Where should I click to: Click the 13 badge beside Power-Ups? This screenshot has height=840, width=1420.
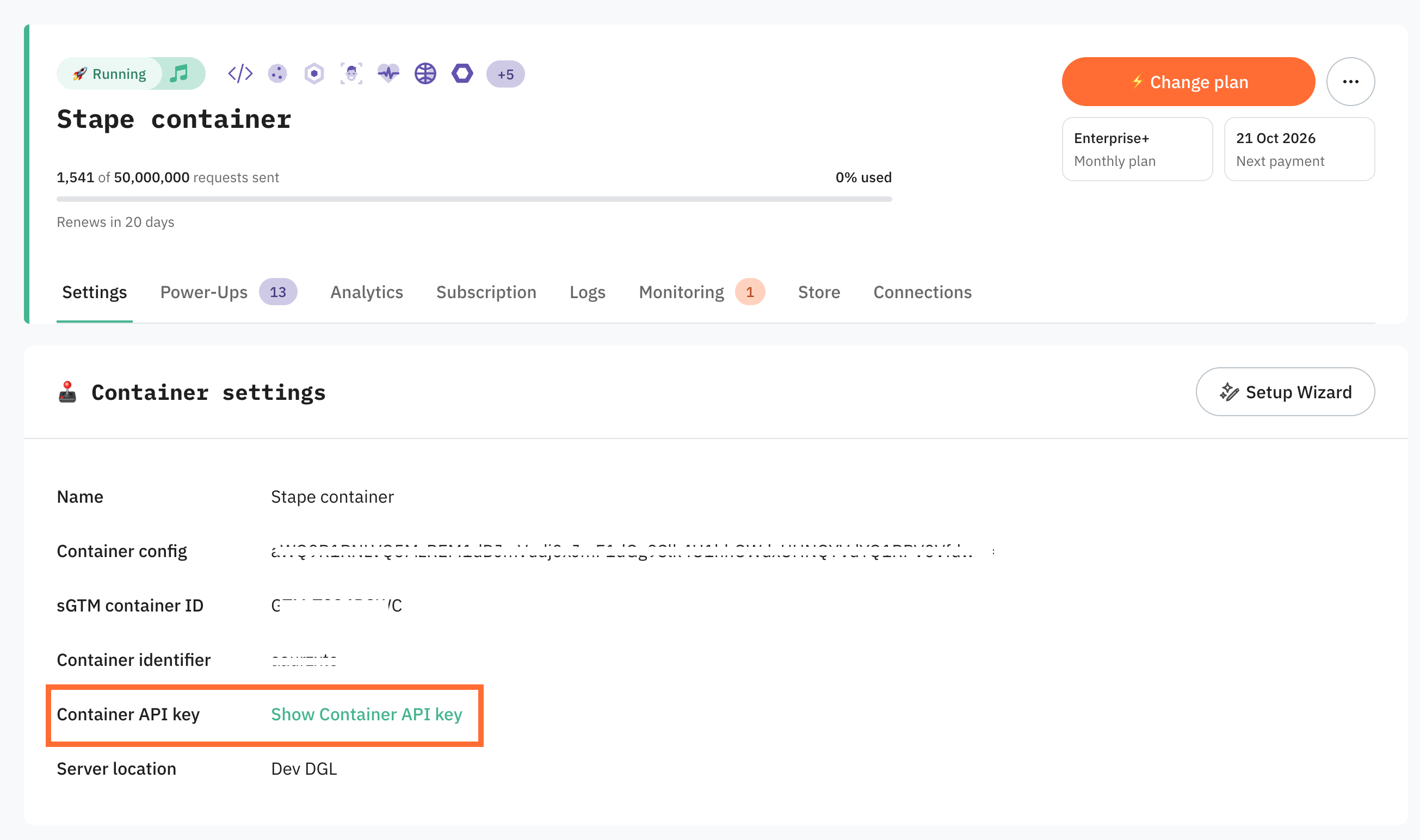point(278,292)
